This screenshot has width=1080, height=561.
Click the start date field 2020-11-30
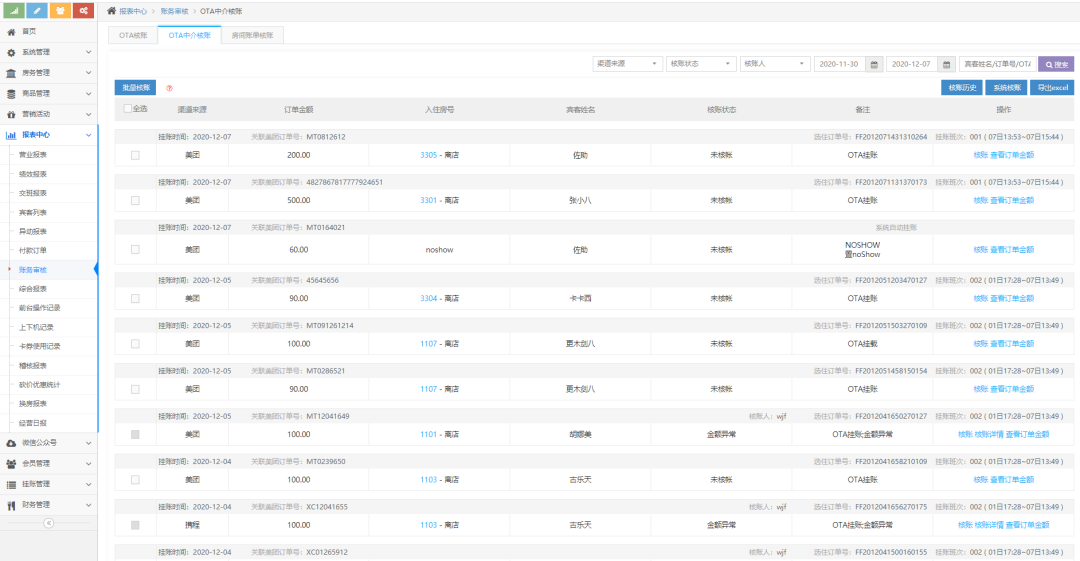(x=839, y=64)
